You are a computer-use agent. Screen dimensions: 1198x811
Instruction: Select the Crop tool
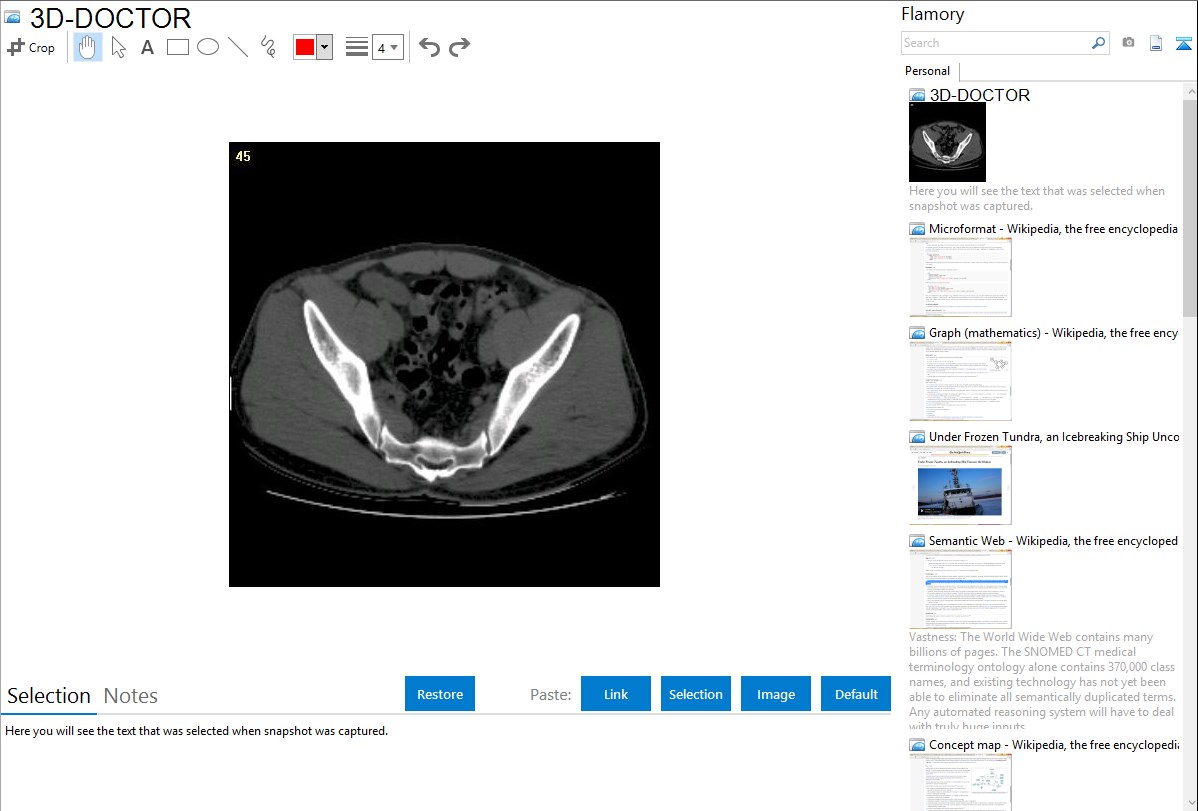tap(31, 47)
